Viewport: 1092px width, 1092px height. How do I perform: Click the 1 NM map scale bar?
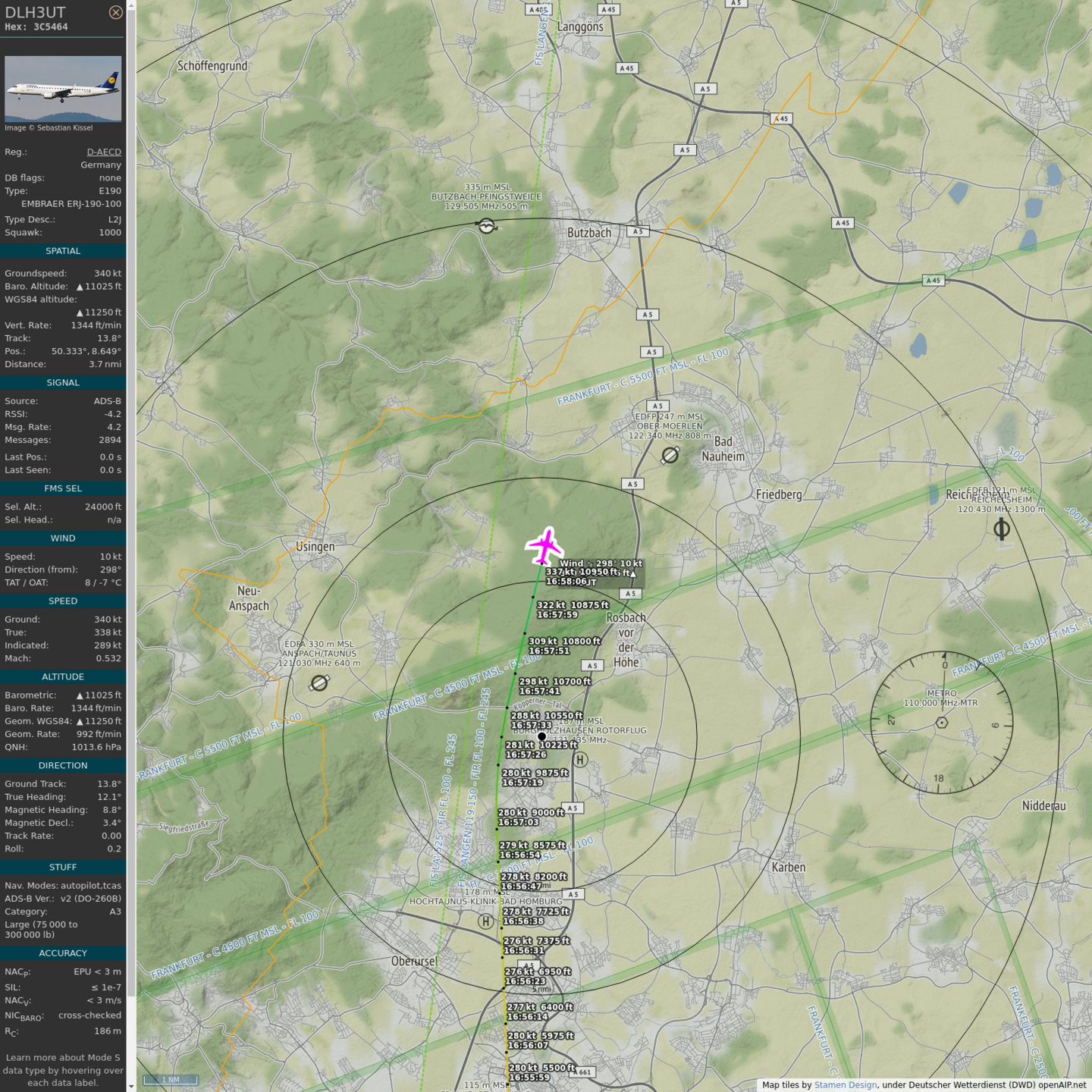[171, 1079]
